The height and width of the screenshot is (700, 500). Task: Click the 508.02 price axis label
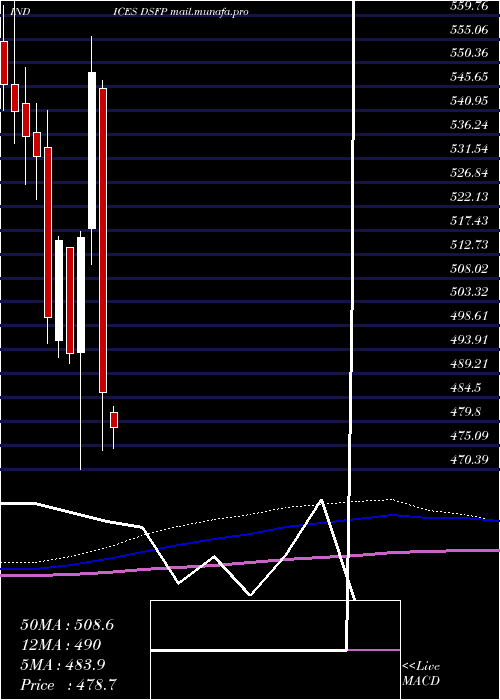(469, 268)
